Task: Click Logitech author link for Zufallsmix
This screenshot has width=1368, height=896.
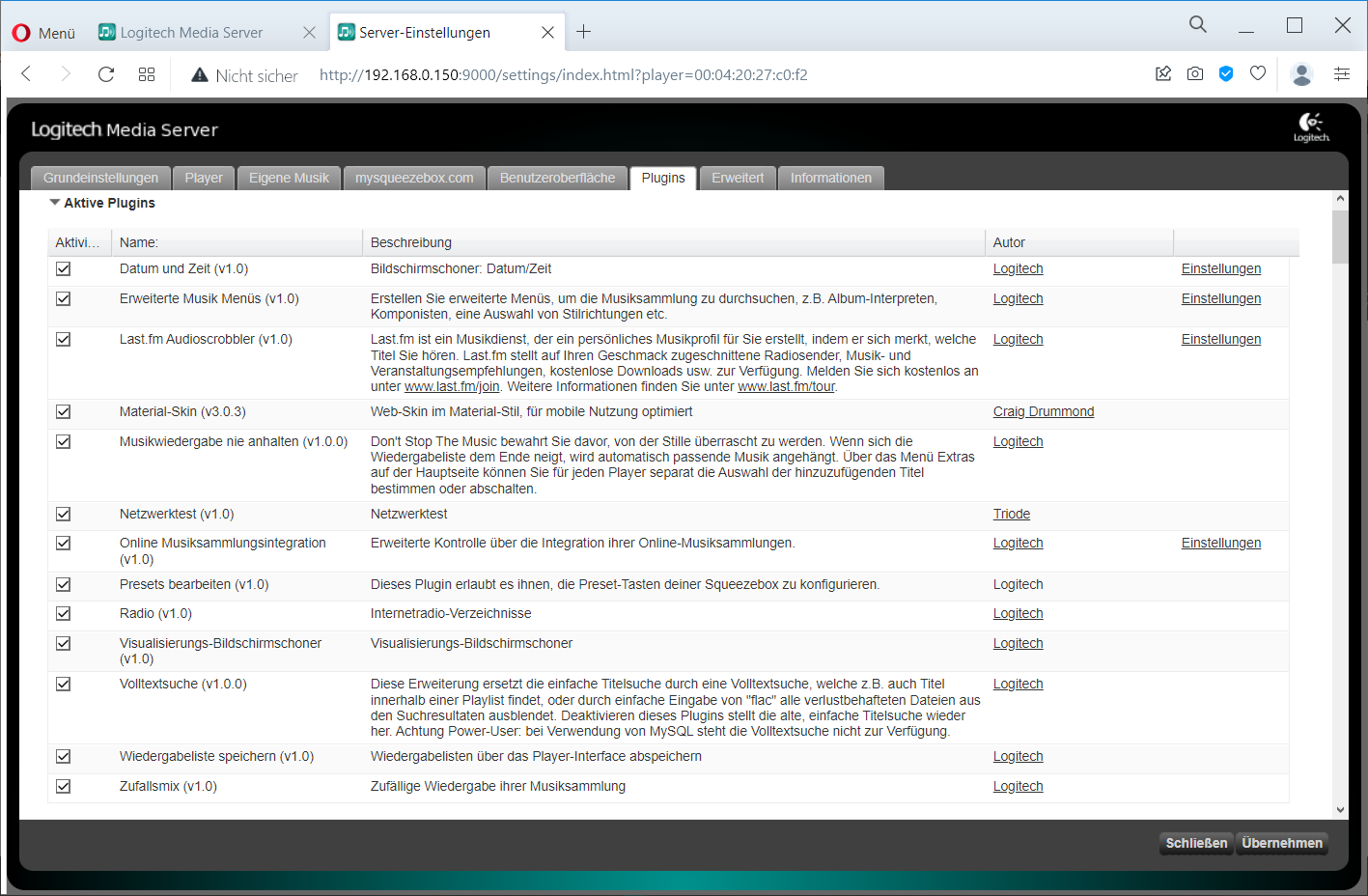Action: point(1019,787)
